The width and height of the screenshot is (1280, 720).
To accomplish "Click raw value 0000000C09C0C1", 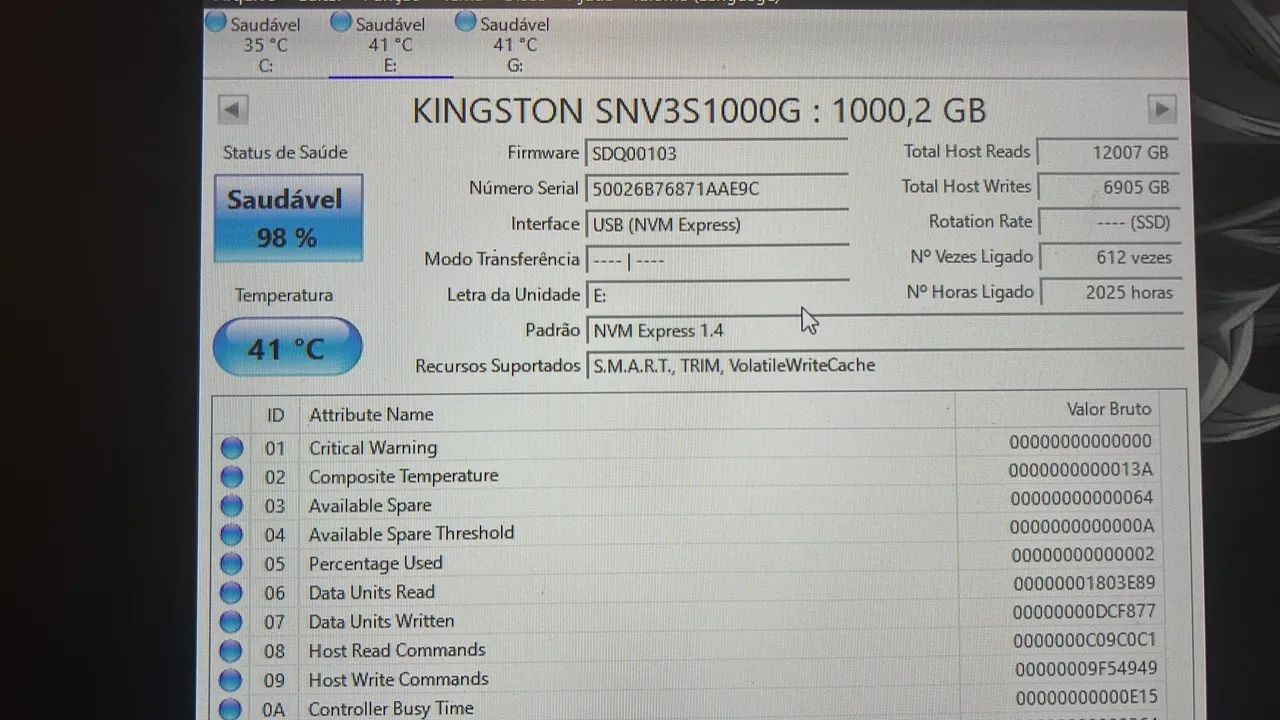I will (1085, 640).
